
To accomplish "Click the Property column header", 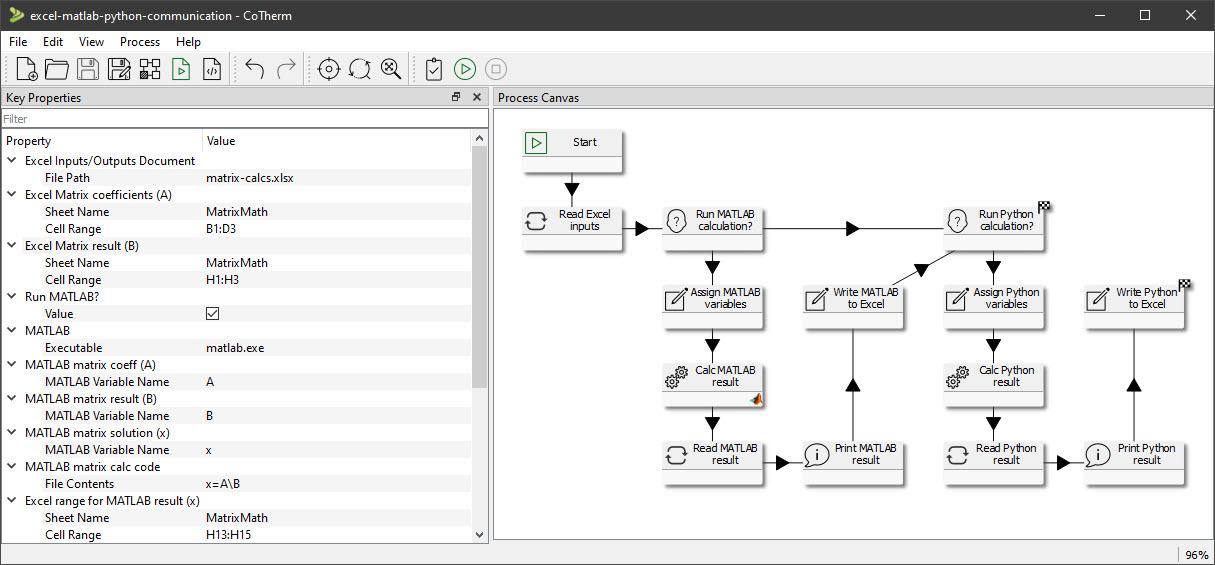I will (102, 141).
